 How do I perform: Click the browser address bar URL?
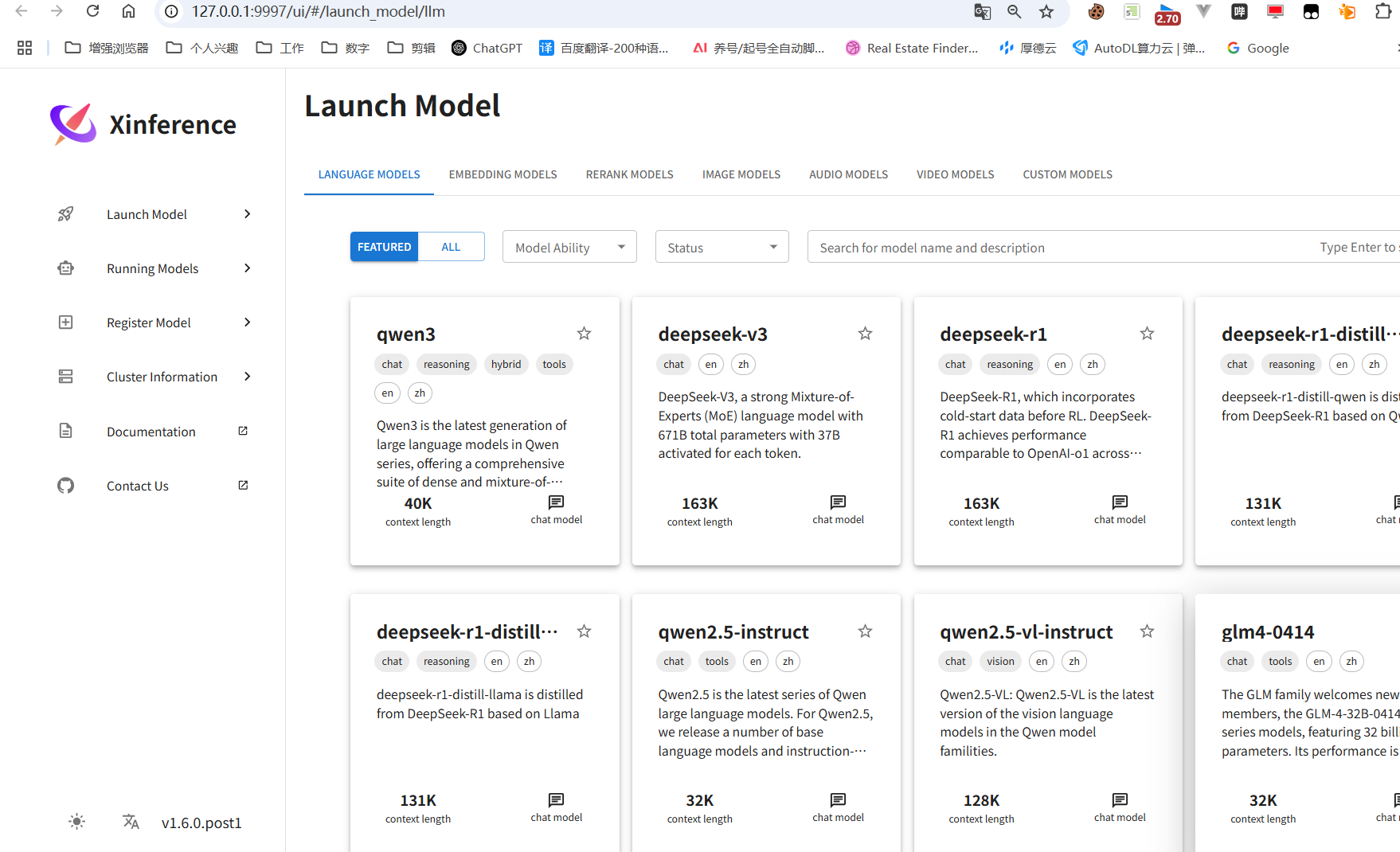(x=319, y=11)
